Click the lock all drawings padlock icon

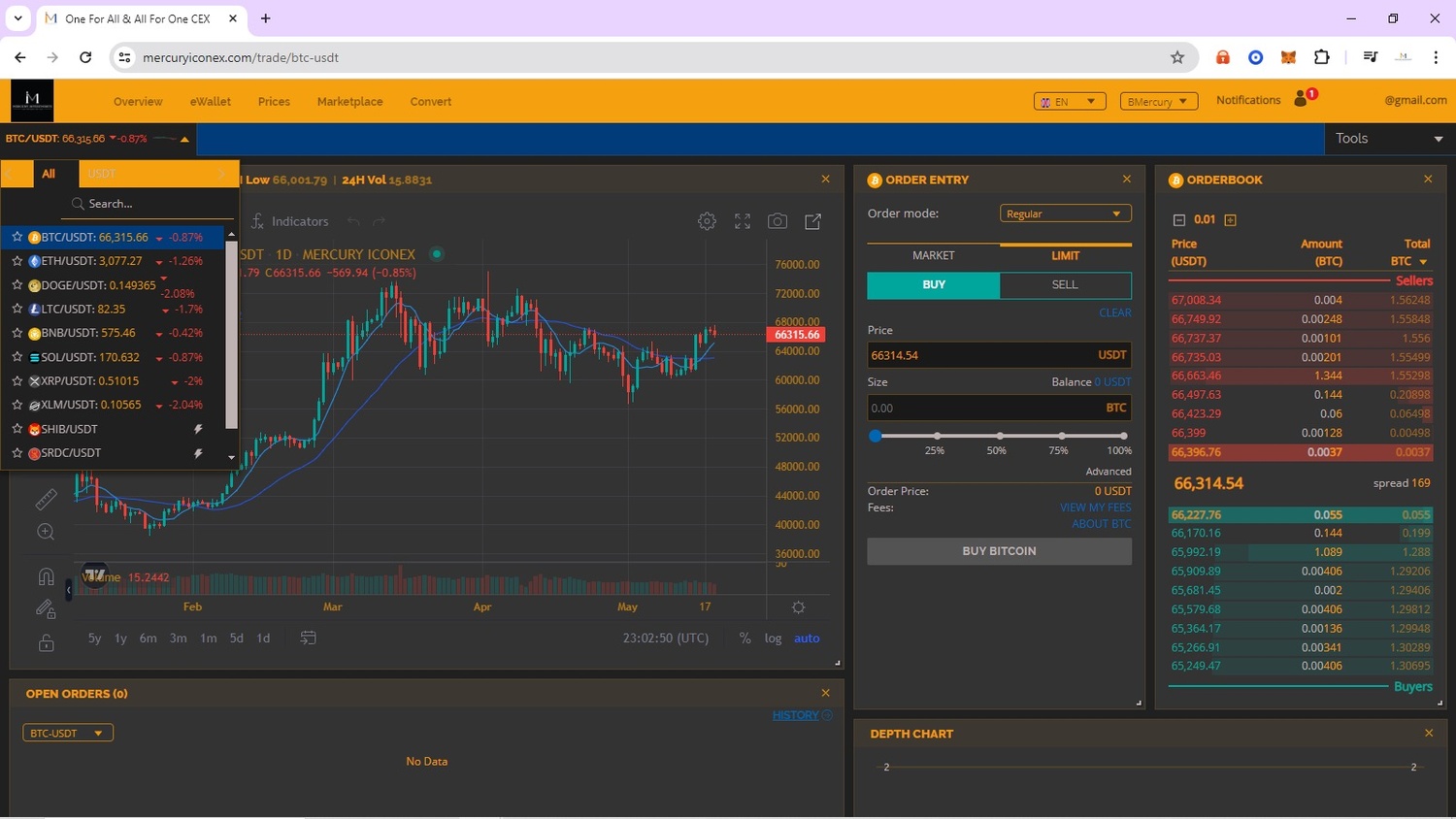pyautogui.click(x=46, y=642)
